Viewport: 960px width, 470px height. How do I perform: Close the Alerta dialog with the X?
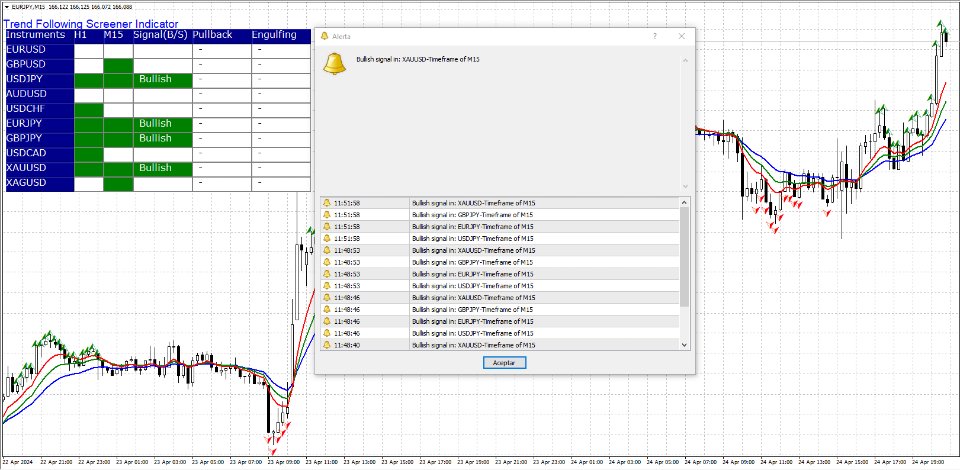tap(681, 36)
